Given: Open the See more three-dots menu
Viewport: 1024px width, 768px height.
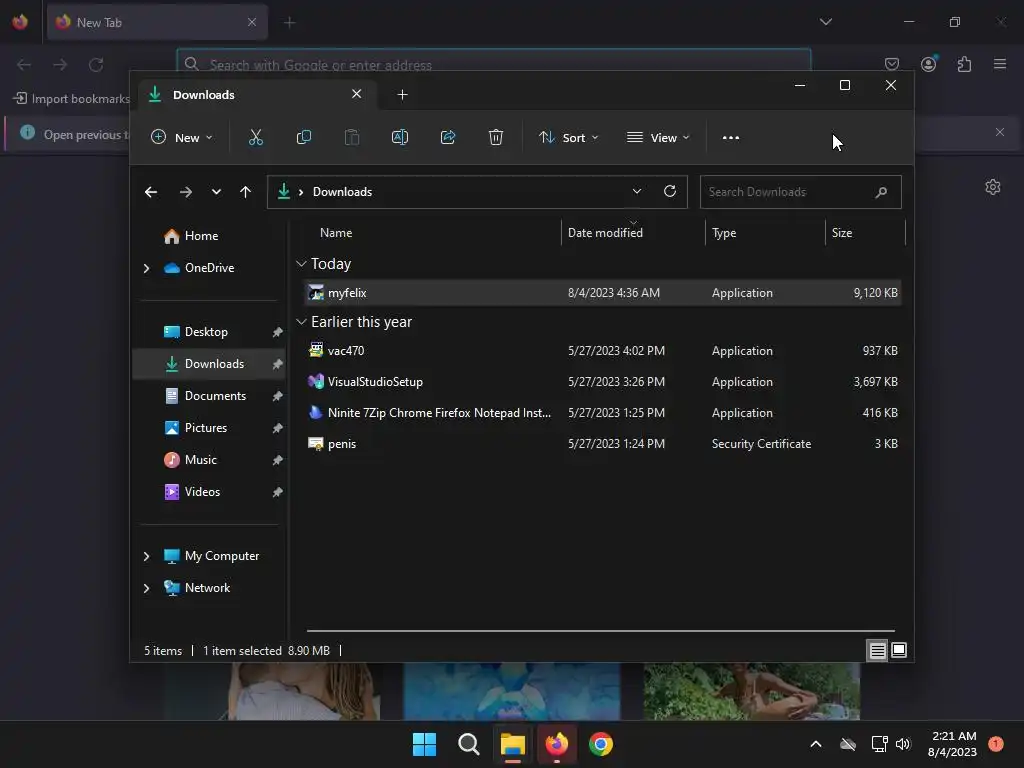Looking at the screenshot, I should (x=731, y=138).
